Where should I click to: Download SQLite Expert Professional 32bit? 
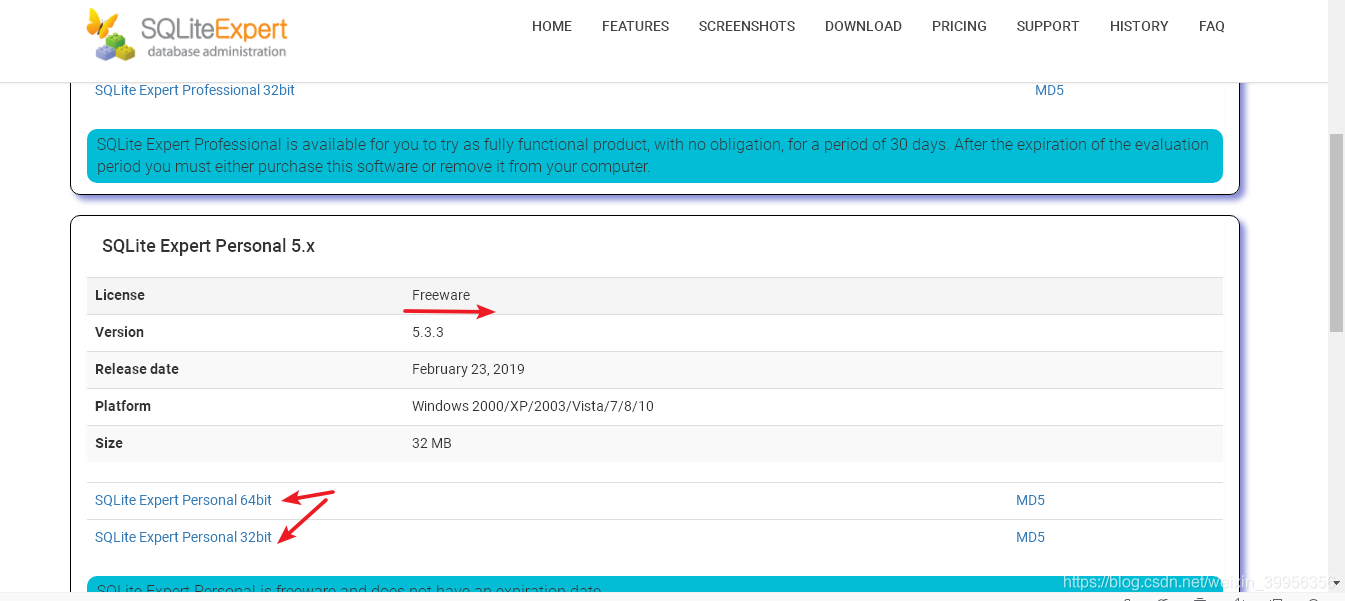(195, 90)
